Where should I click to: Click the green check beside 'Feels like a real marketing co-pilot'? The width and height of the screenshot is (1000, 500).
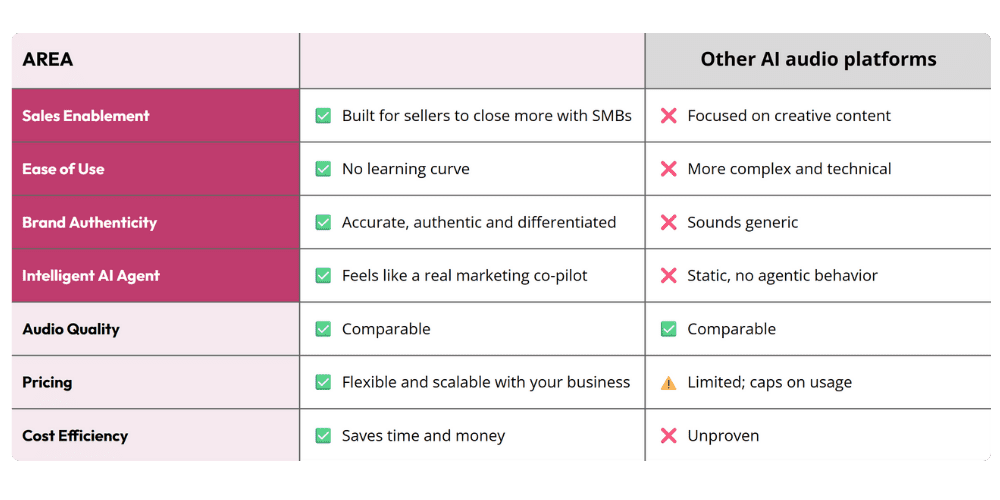(323, 276)
